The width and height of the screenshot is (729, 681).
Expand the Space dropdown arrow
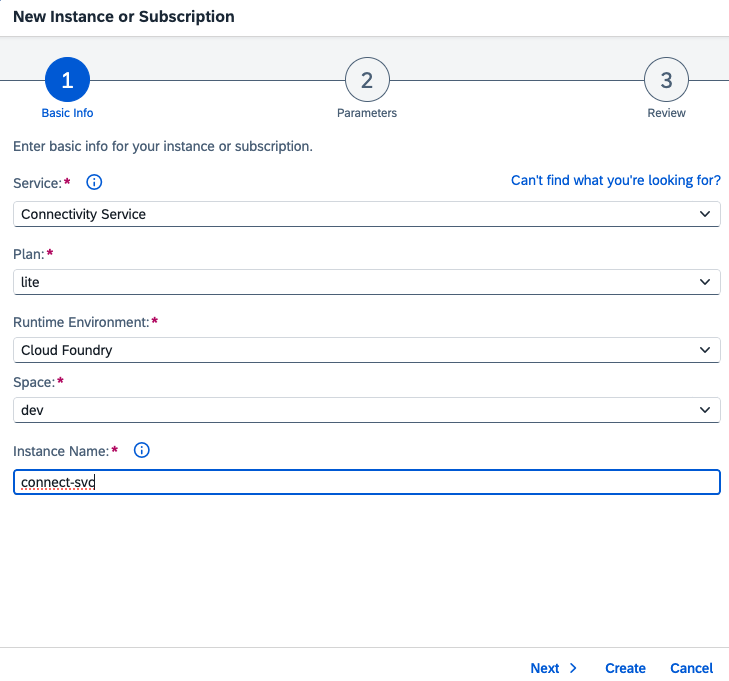click(706, 410)
